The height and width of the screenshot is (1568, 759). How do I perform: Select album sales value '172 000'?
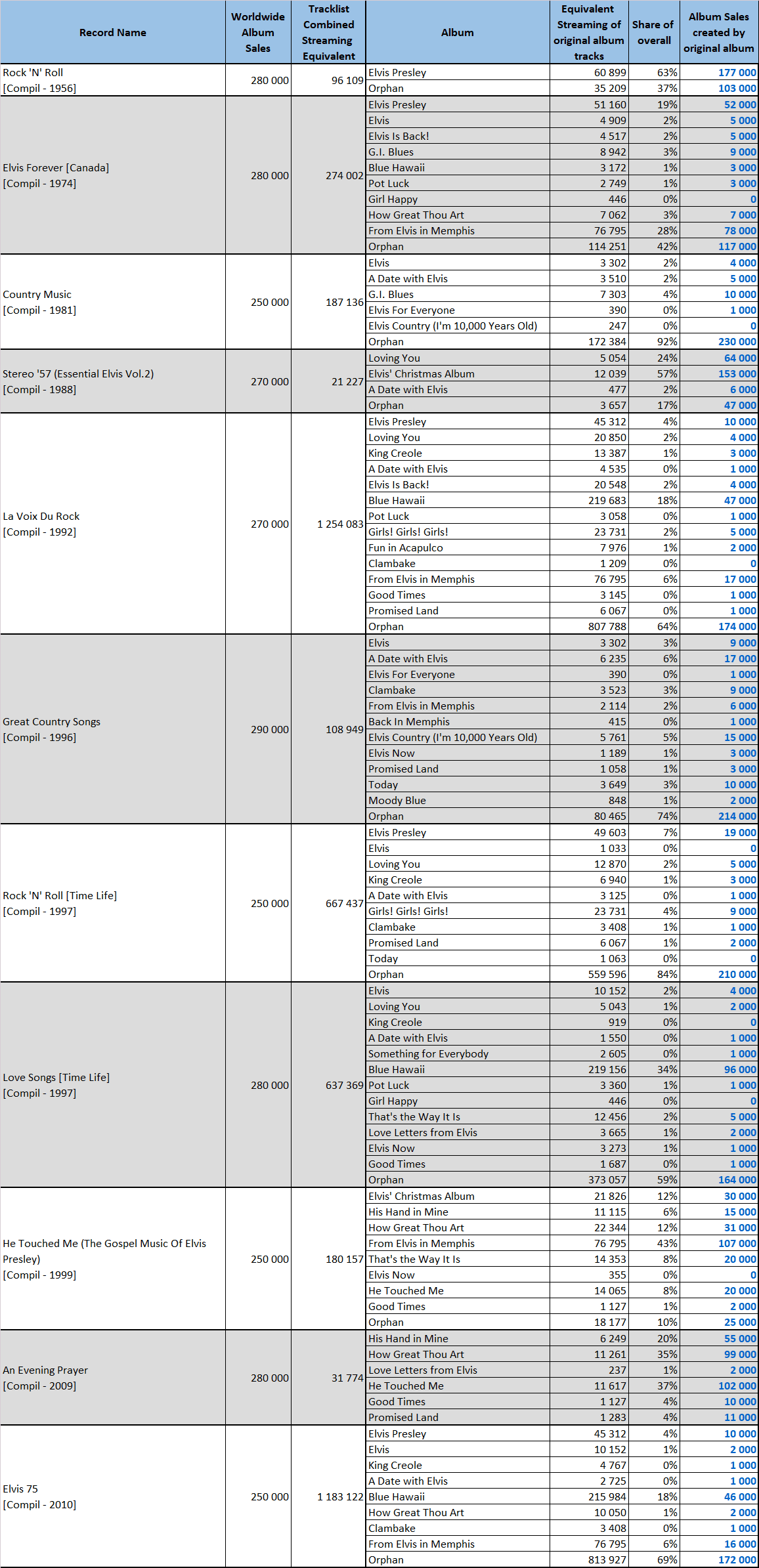coord(737,1559)
